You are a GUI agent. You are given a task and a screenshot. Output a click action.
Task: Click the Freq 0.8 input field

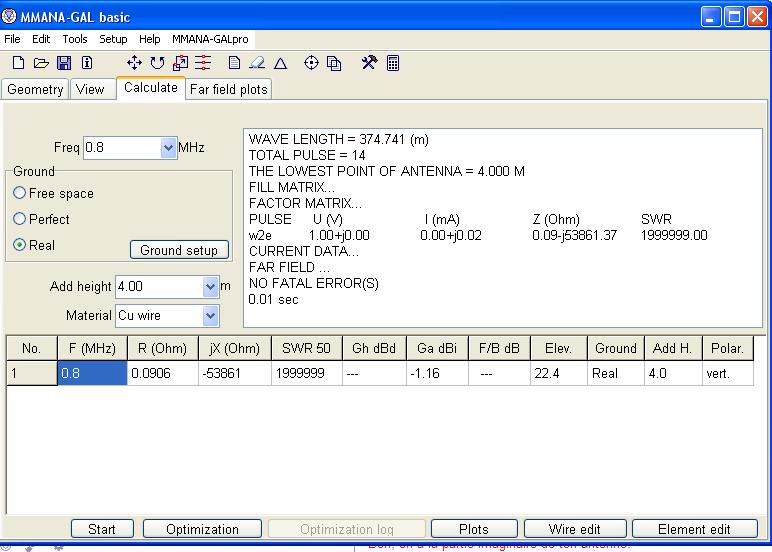pos(123,148)
